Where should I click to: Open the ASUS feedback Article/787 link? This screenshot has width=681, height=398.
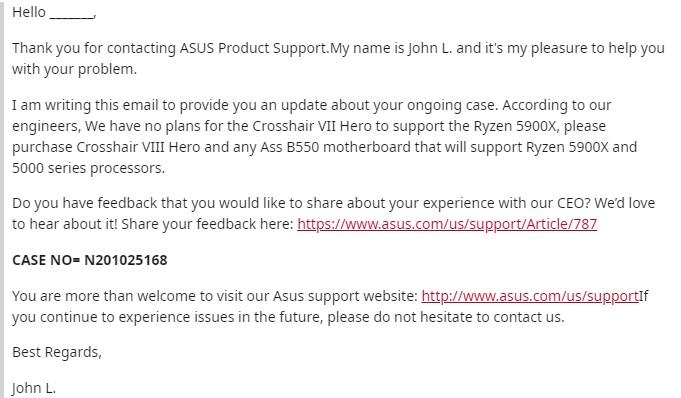click(x=447, y=224)
